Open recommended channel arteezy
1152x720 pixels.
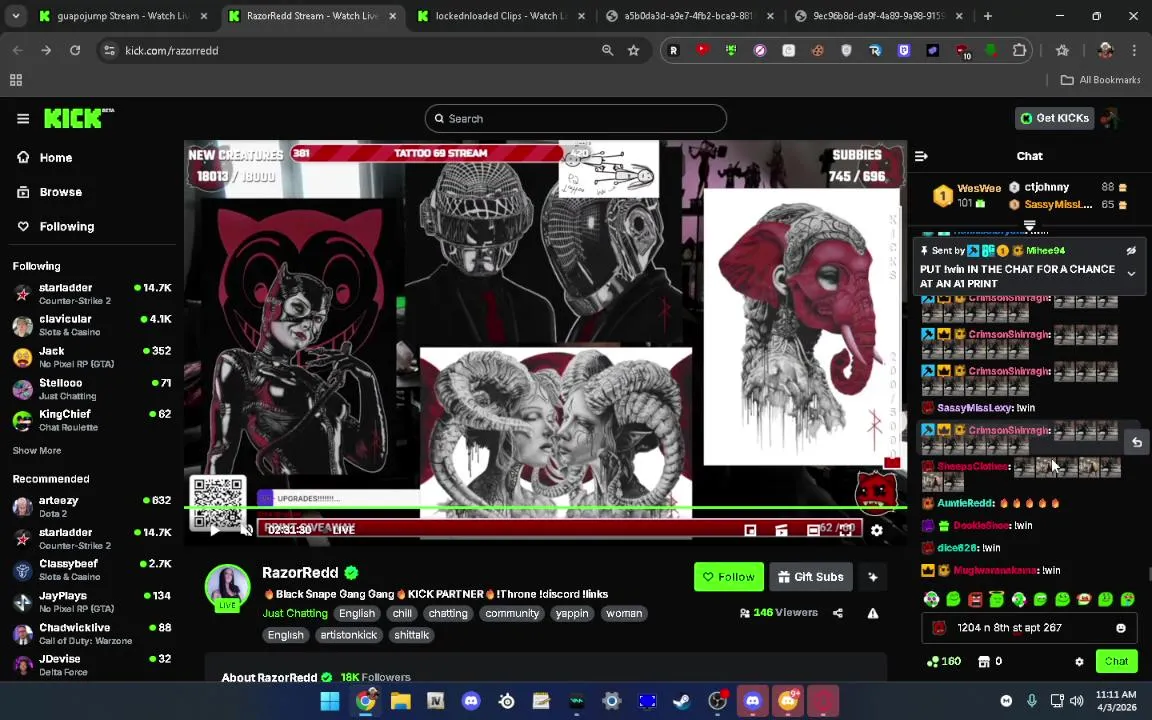(92, 506)
